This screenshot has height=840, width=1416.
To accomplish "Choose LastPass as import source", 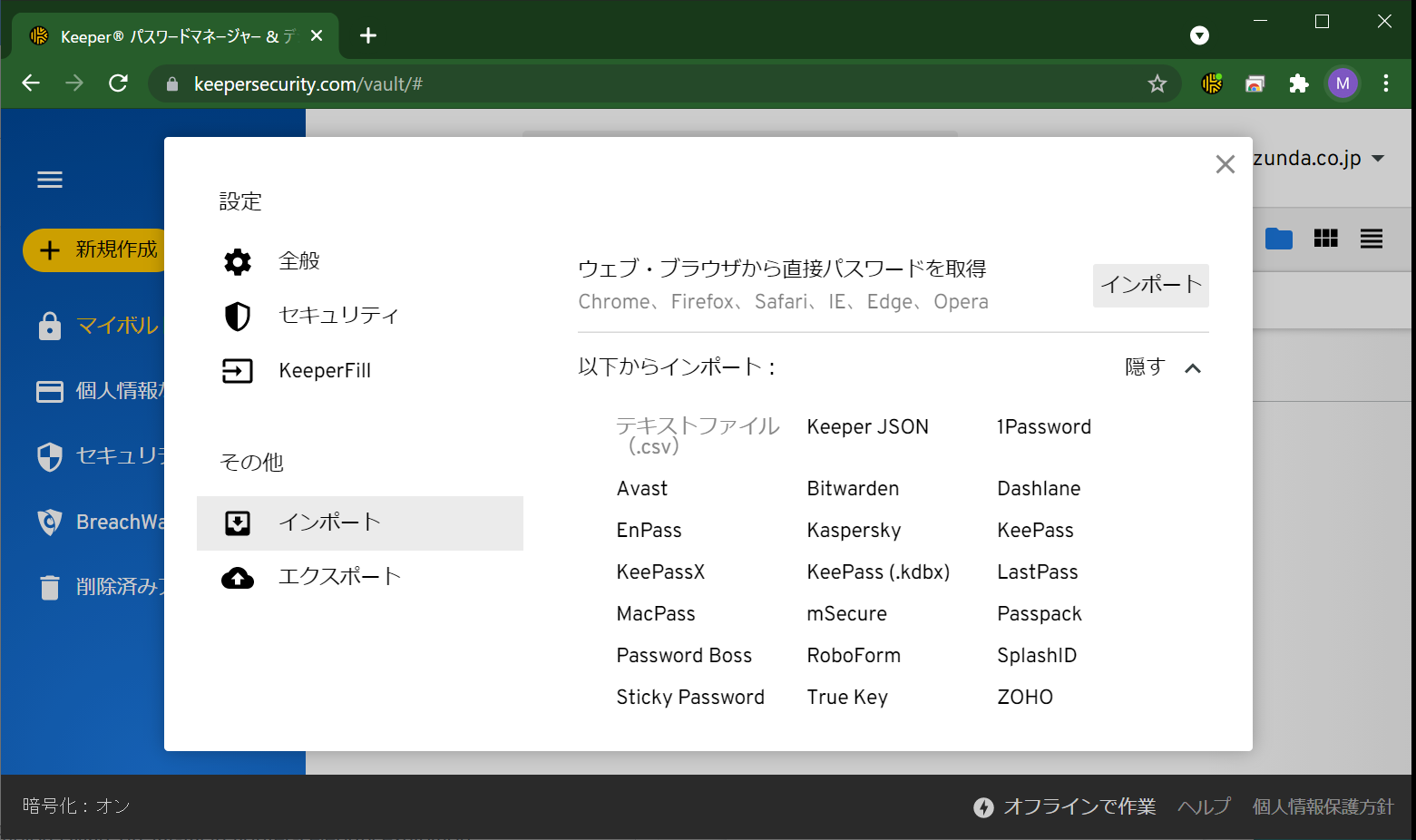I will [x=1037, y=572].
